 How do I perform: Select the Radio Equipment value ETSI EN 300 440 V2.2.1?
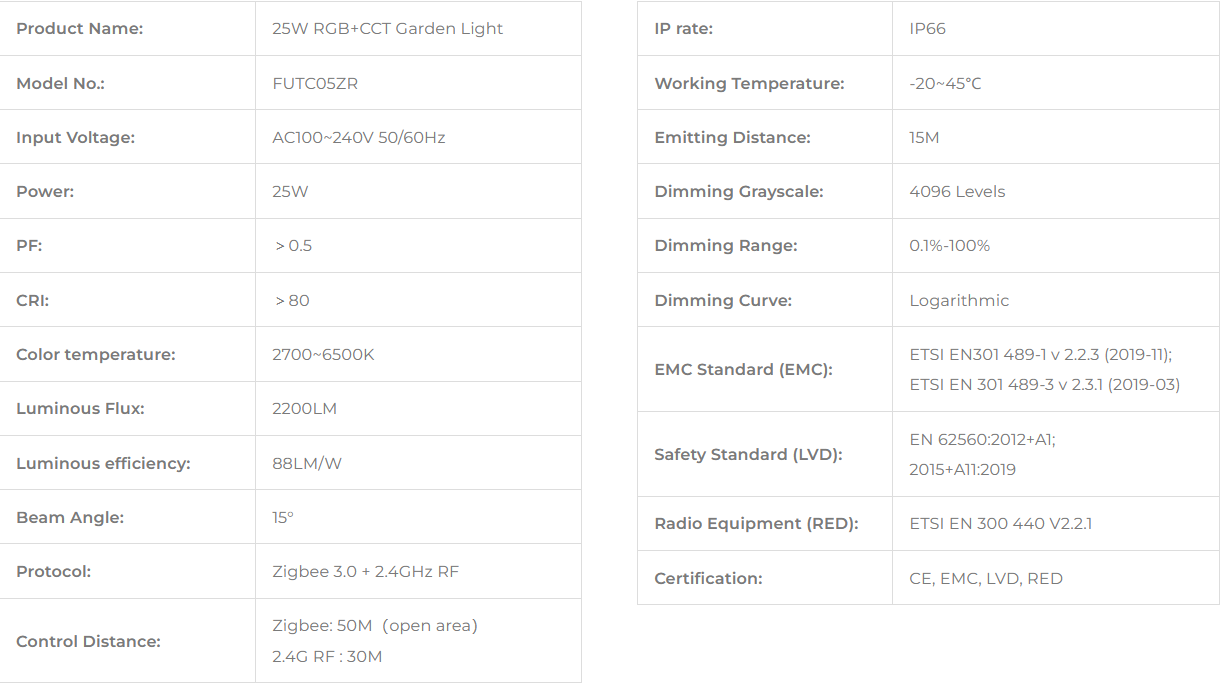(x=1000, y=523)
